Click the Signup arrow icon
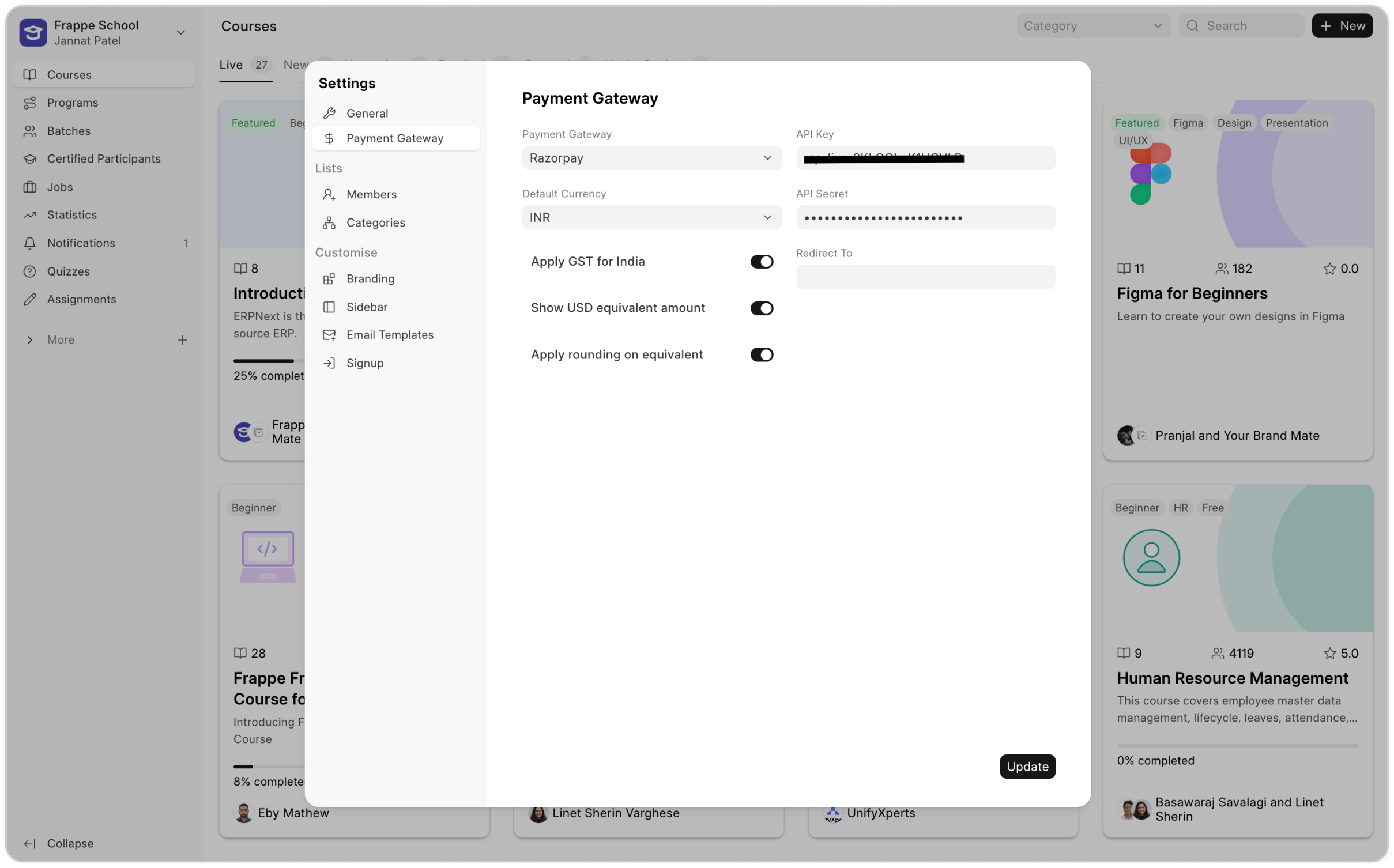The image size is (1394, 868). (x=329, y=363)
